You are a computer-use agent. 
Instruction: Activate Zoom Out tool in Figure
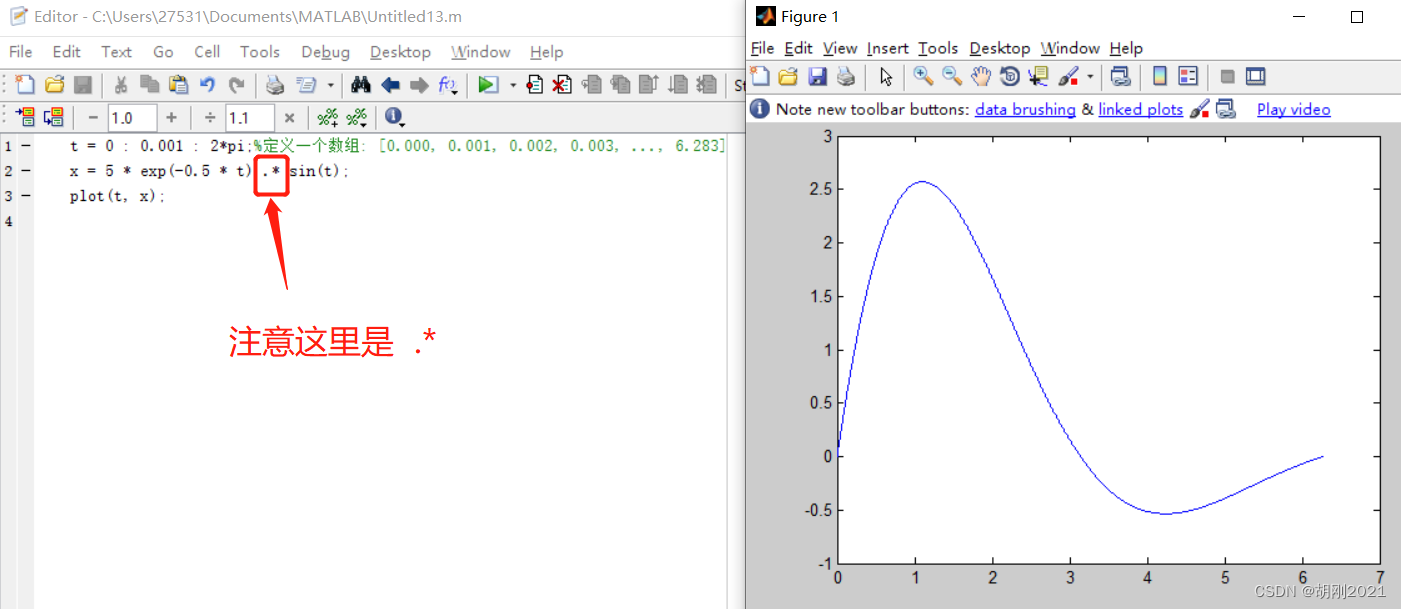coord(952,76)
